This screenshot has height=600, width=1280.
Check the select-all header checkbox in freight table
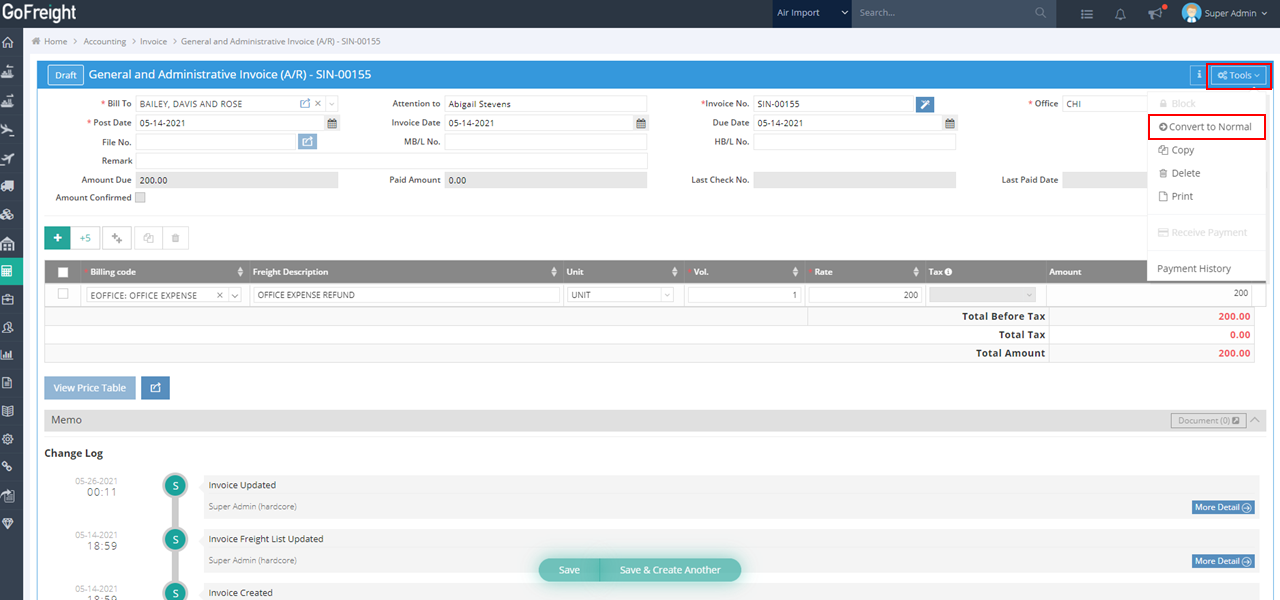click(63, 272)
